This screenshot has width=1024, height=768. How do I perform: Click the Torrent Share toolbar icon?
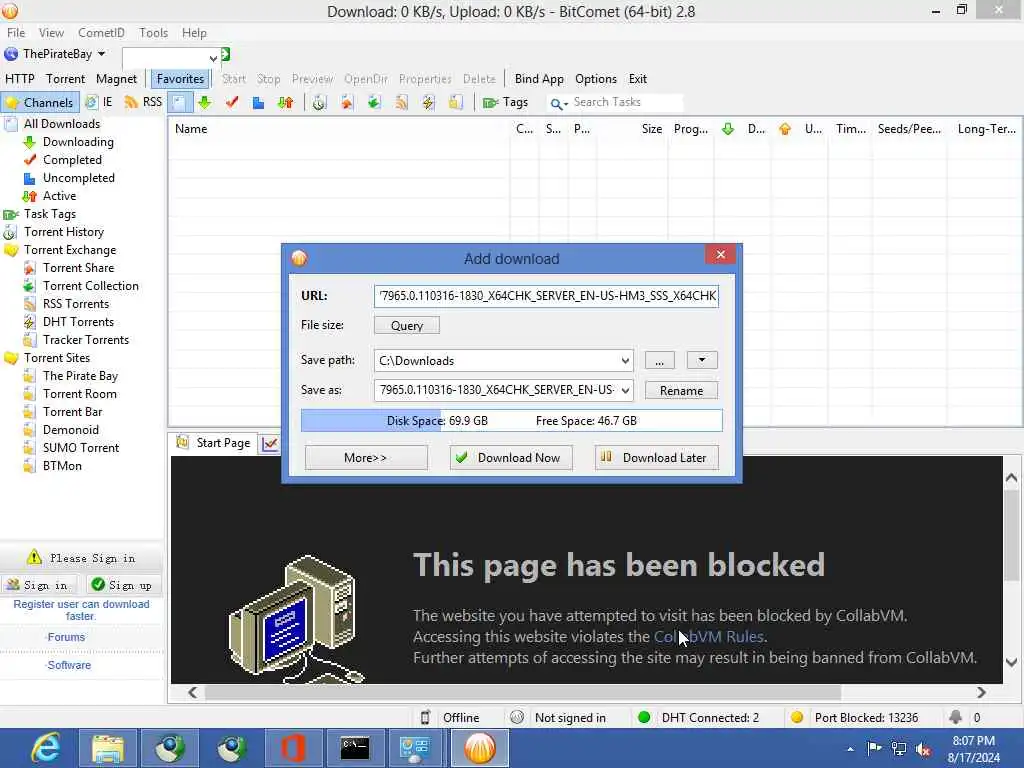(347, 103)
